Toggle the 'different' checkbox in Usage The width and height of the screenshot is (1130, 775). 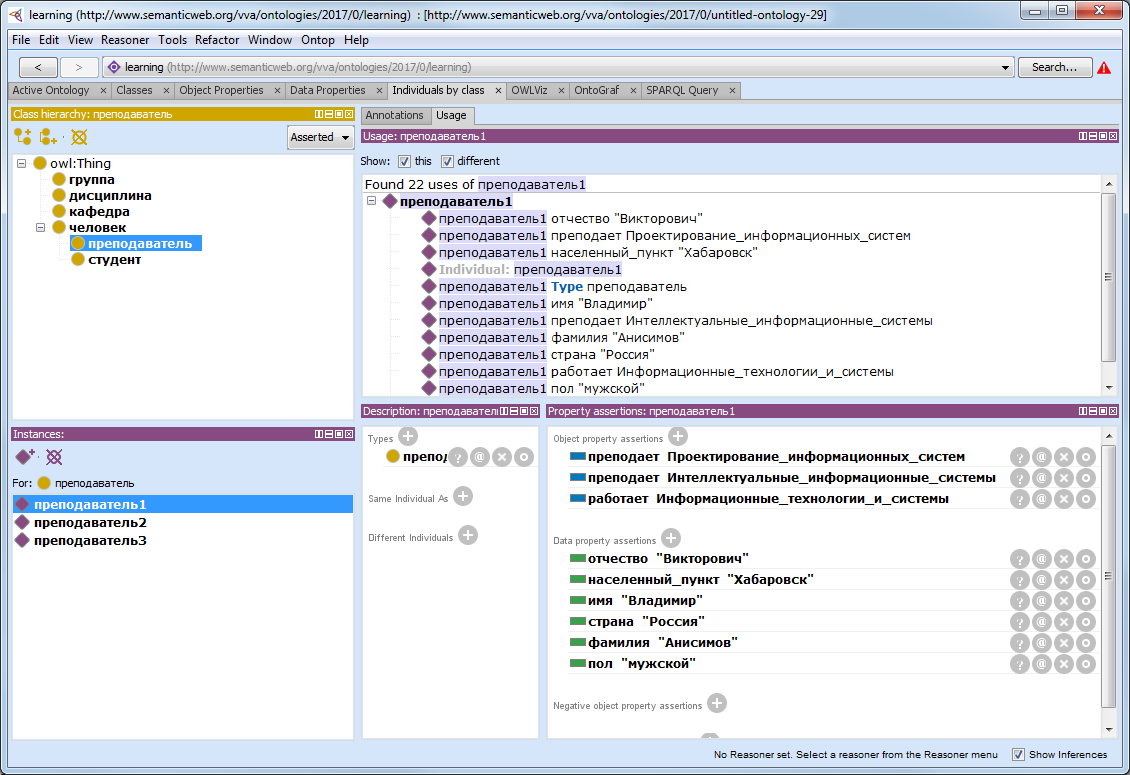point(447,161)
